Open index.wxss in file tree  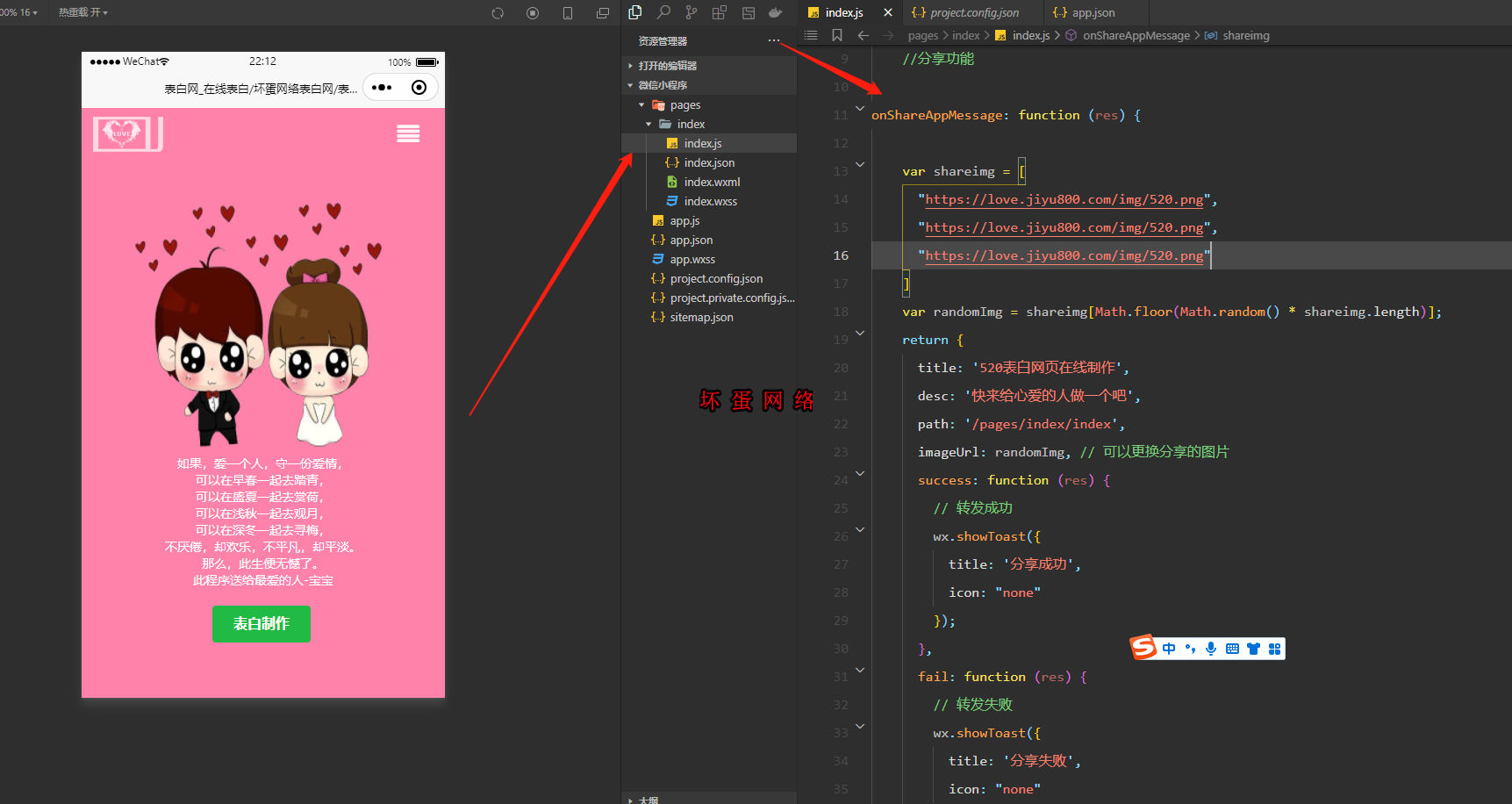tap(709, 201)
